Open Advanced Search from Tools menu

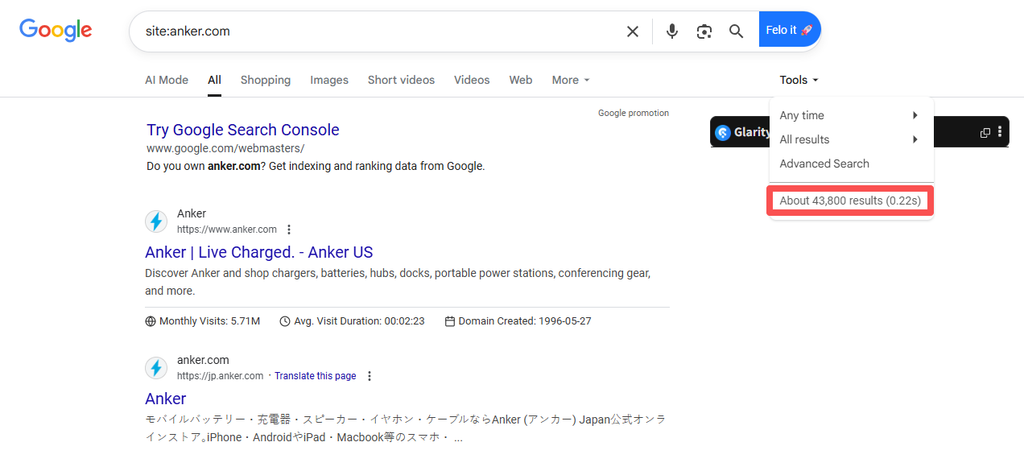pos(824,164)
